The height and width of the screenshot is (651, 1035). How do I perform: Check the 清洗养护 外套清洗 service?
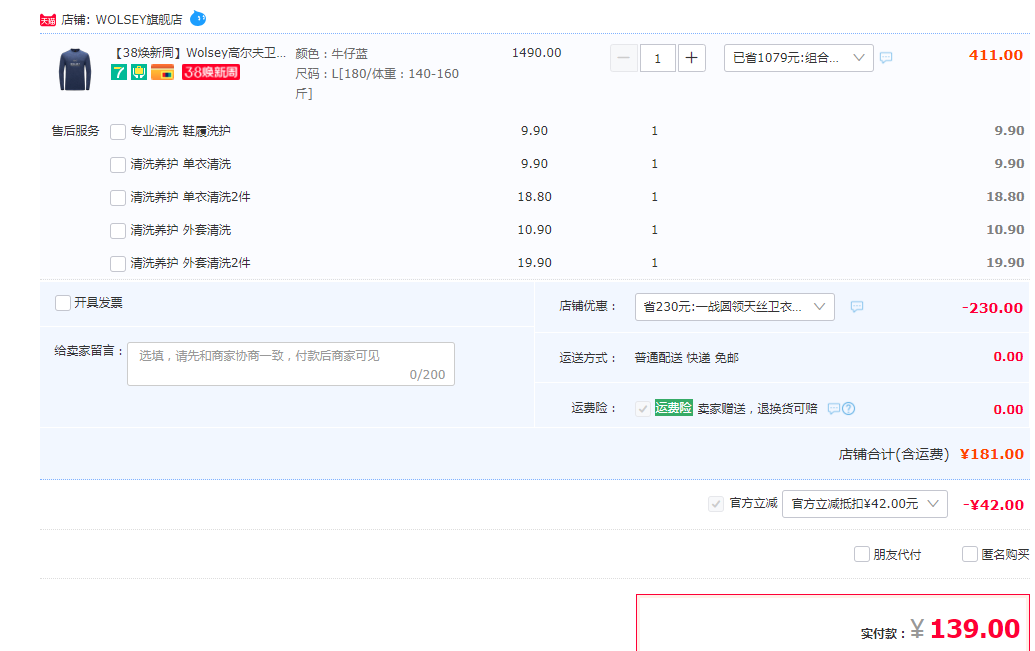click(x=118, y=230)
